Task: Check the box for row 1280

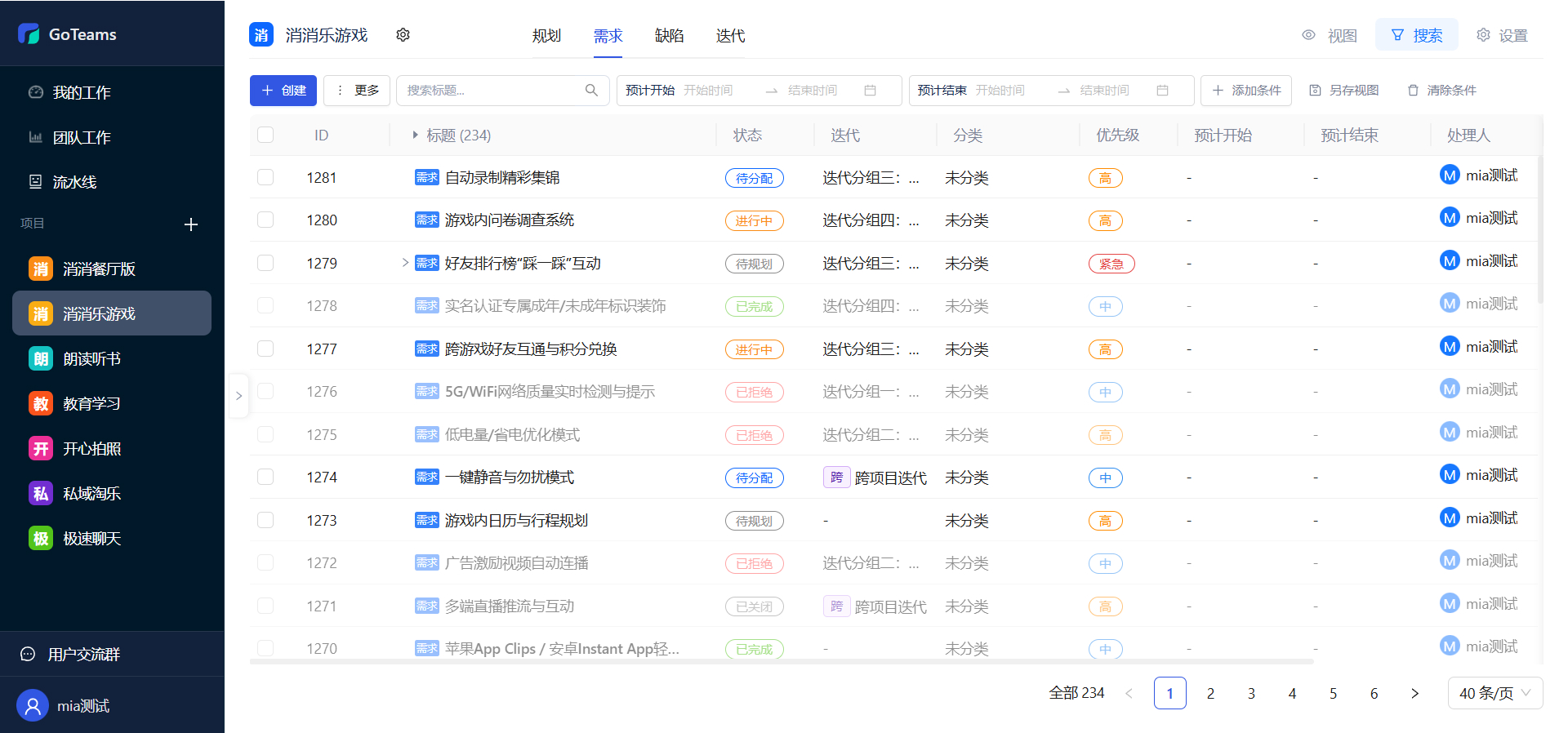Action: [265, 220]
